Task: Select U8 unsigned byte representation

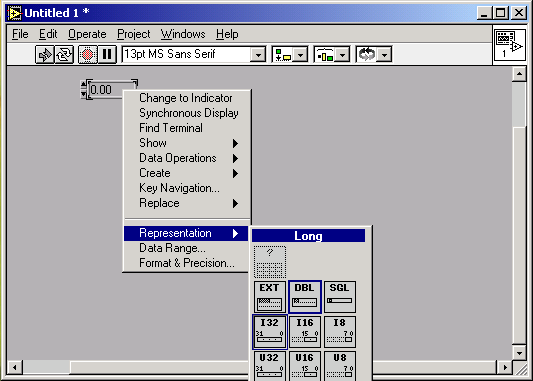Action: coord(340,366)
